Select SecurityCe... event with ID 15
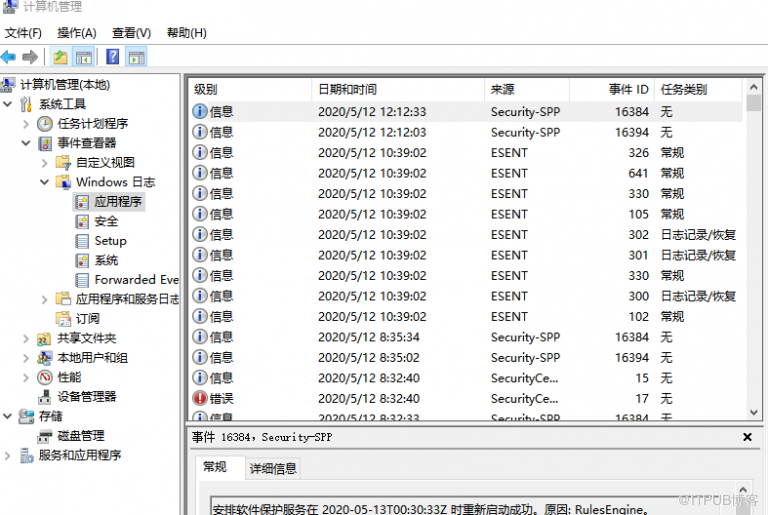 coord(465,378)
